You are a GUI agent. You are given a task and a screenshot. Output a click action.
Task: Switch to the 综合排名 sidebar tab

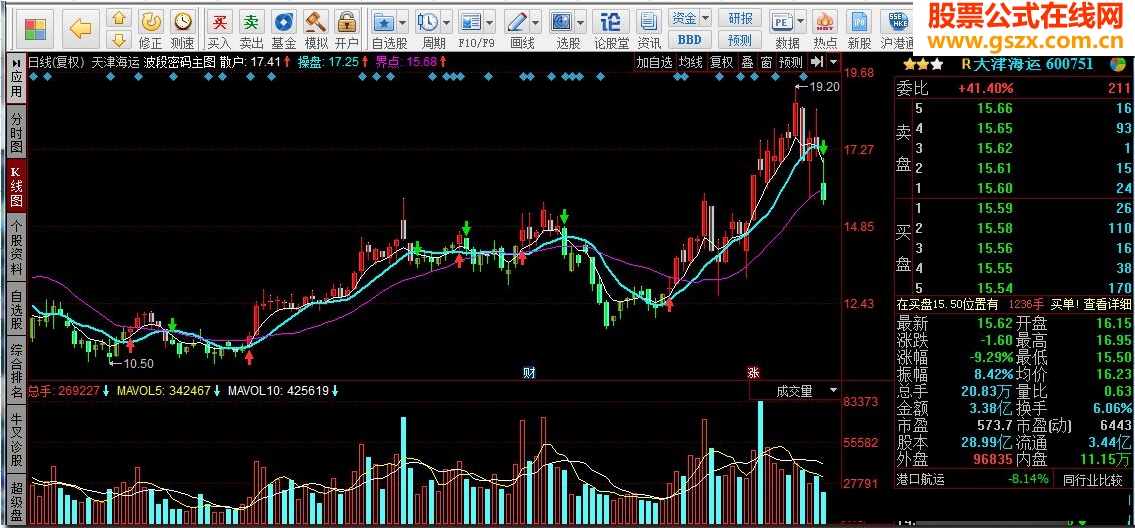(x=16, y=372)
